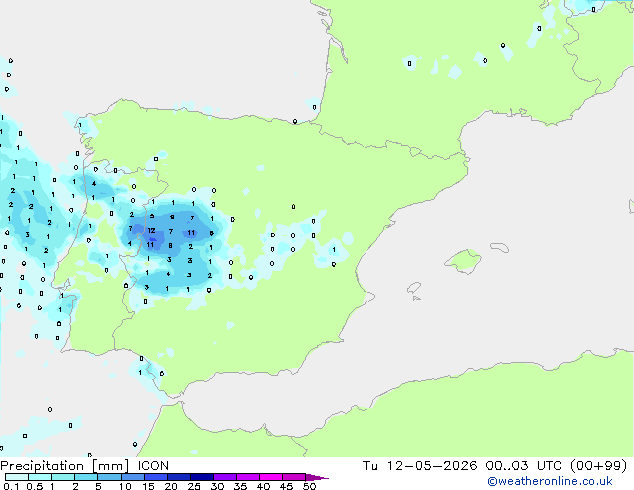Click the 40–45 mm legend color box

[x=271, y=477]
